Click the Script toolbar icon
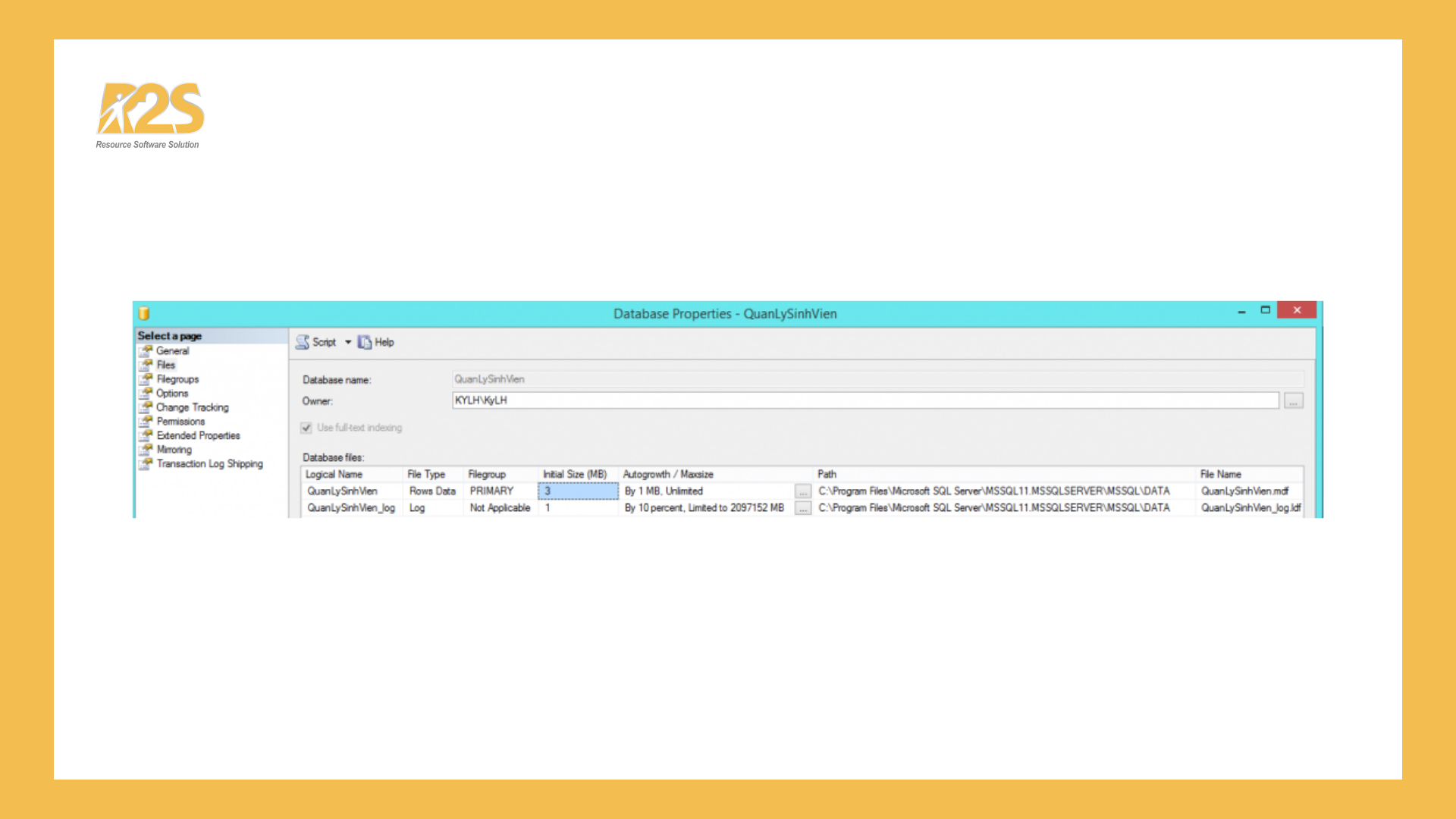The width and height of the screenshot is (1456, 819). click(x=303, y=342)
